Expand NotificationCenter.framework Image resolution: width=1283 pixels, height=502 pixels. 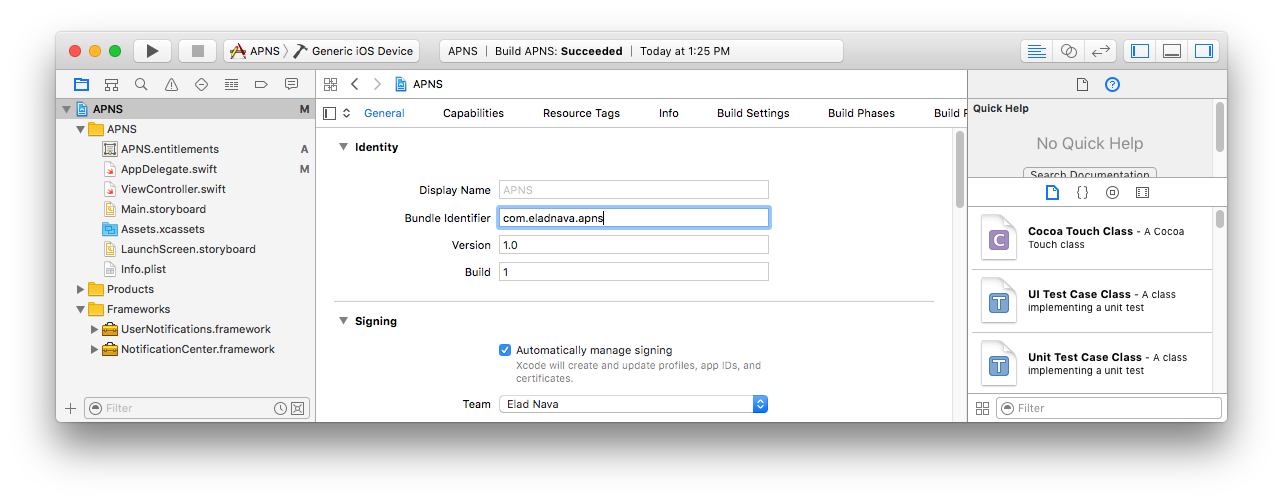click(95, 349)
